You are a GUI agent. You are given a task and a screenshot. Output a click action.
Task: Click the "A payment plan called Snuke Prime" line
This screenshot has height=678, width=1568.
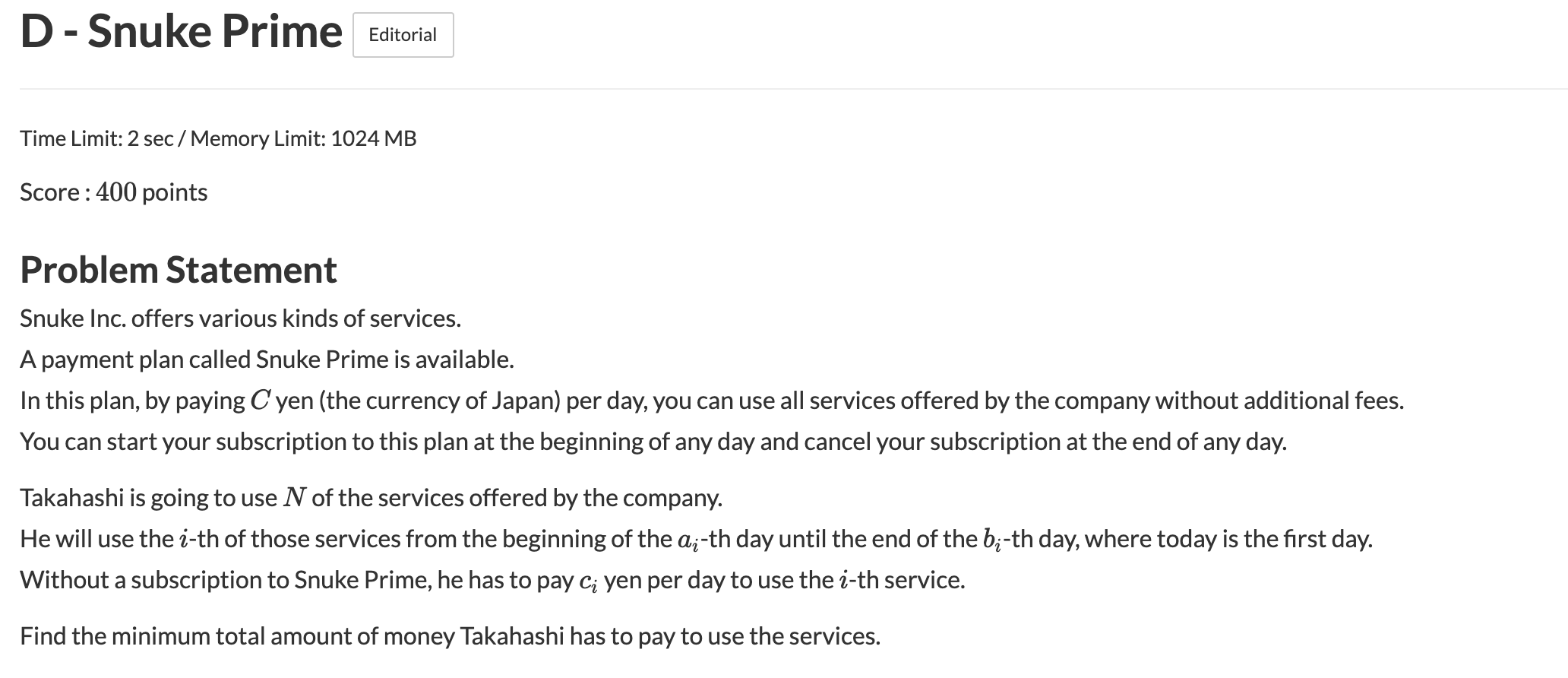click(267, 360)
